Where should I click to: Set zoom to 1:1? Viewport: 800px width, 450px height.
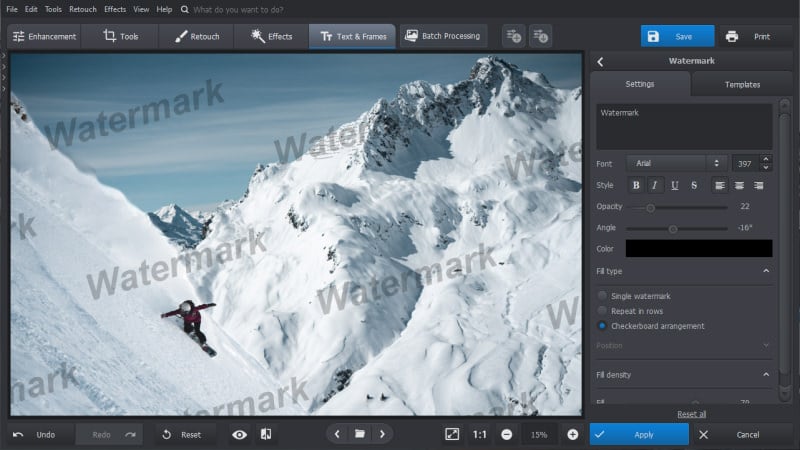(480, 435)
